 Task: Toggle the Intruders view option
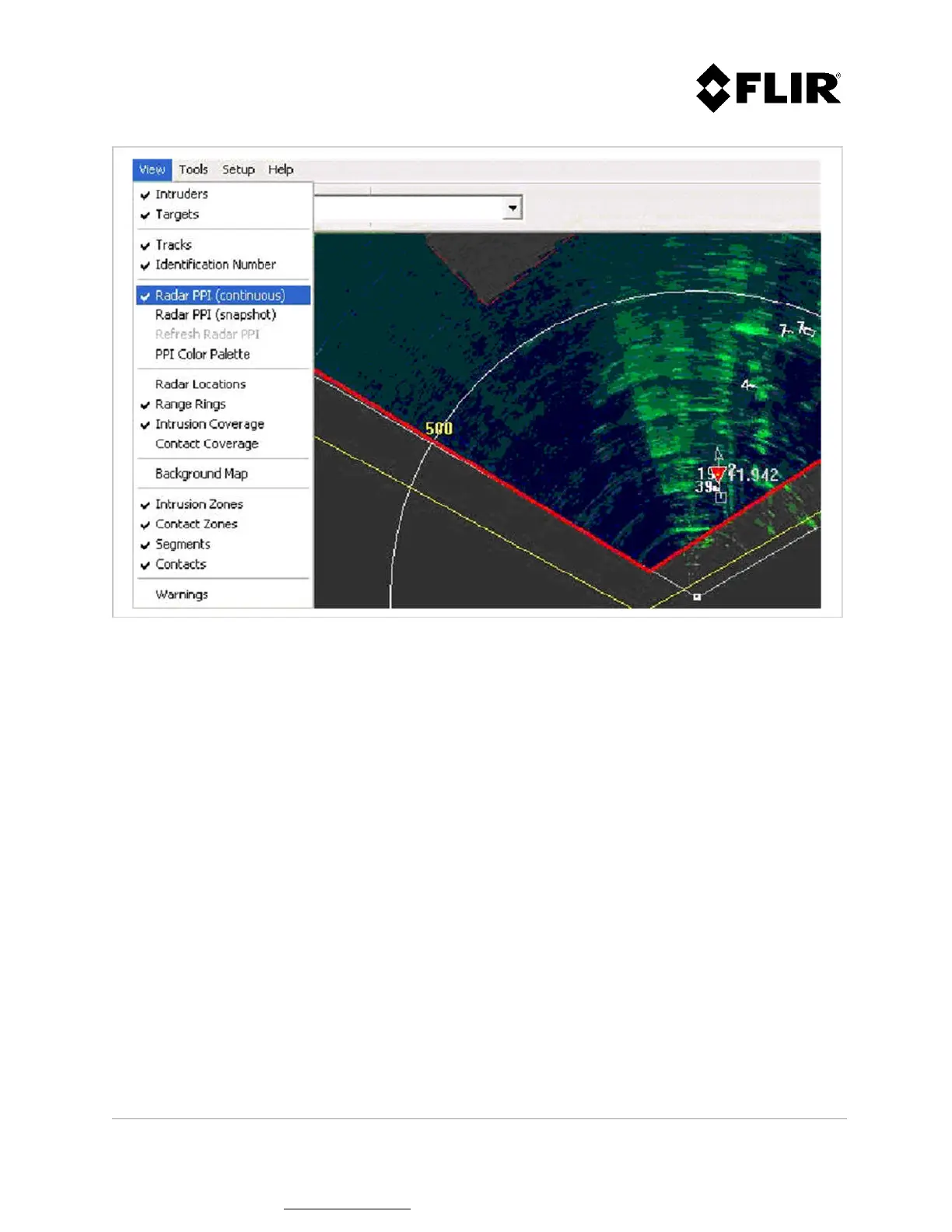pyautogui.click(x=223, y=194)
